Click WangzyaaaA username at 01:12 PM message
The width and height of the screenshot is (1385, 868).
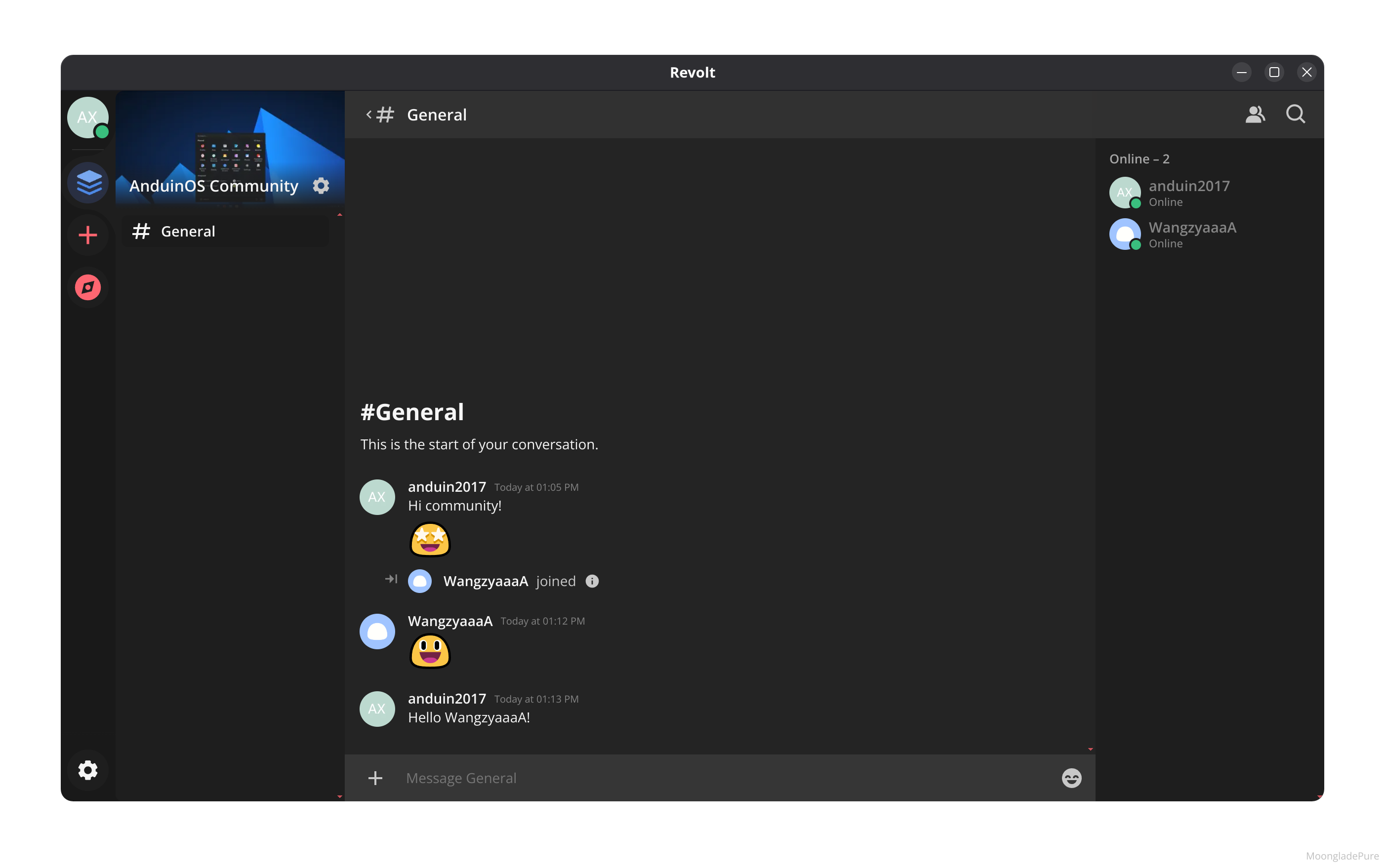coord(450,621)
